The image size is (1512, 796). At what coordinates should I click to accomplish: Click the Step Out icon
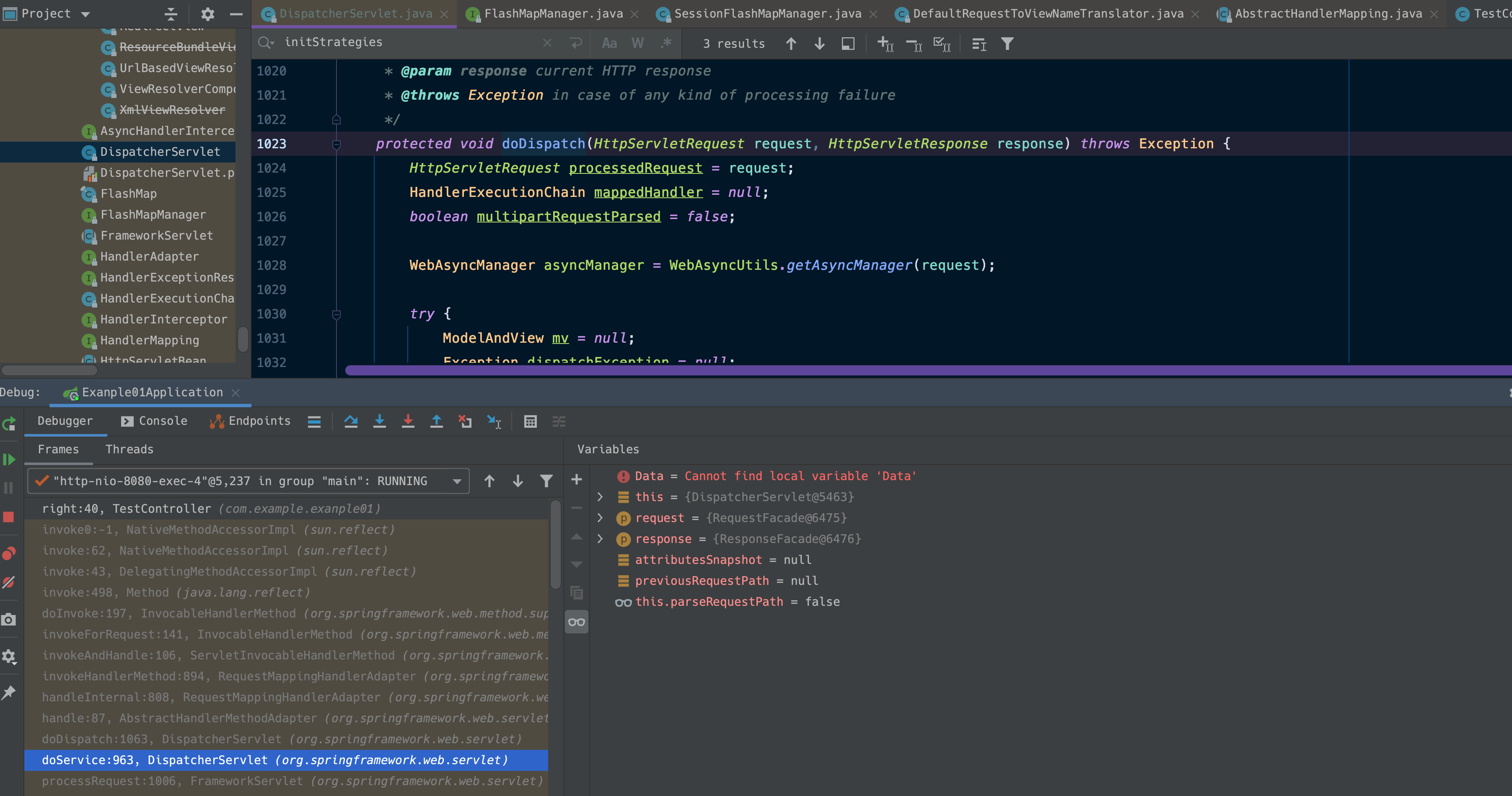[436, 421]
